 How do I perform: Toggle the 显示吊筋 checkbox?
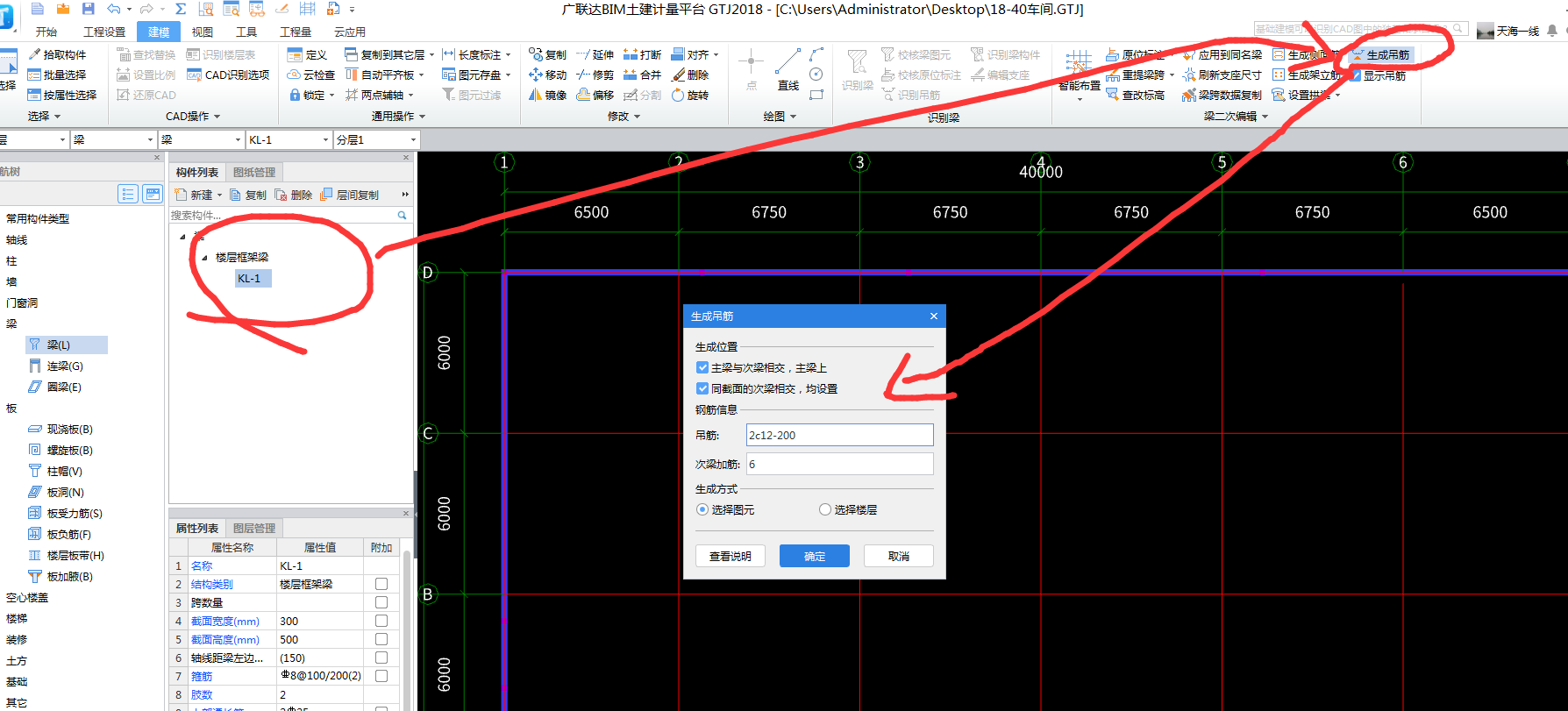click(x=1356, y=75)
